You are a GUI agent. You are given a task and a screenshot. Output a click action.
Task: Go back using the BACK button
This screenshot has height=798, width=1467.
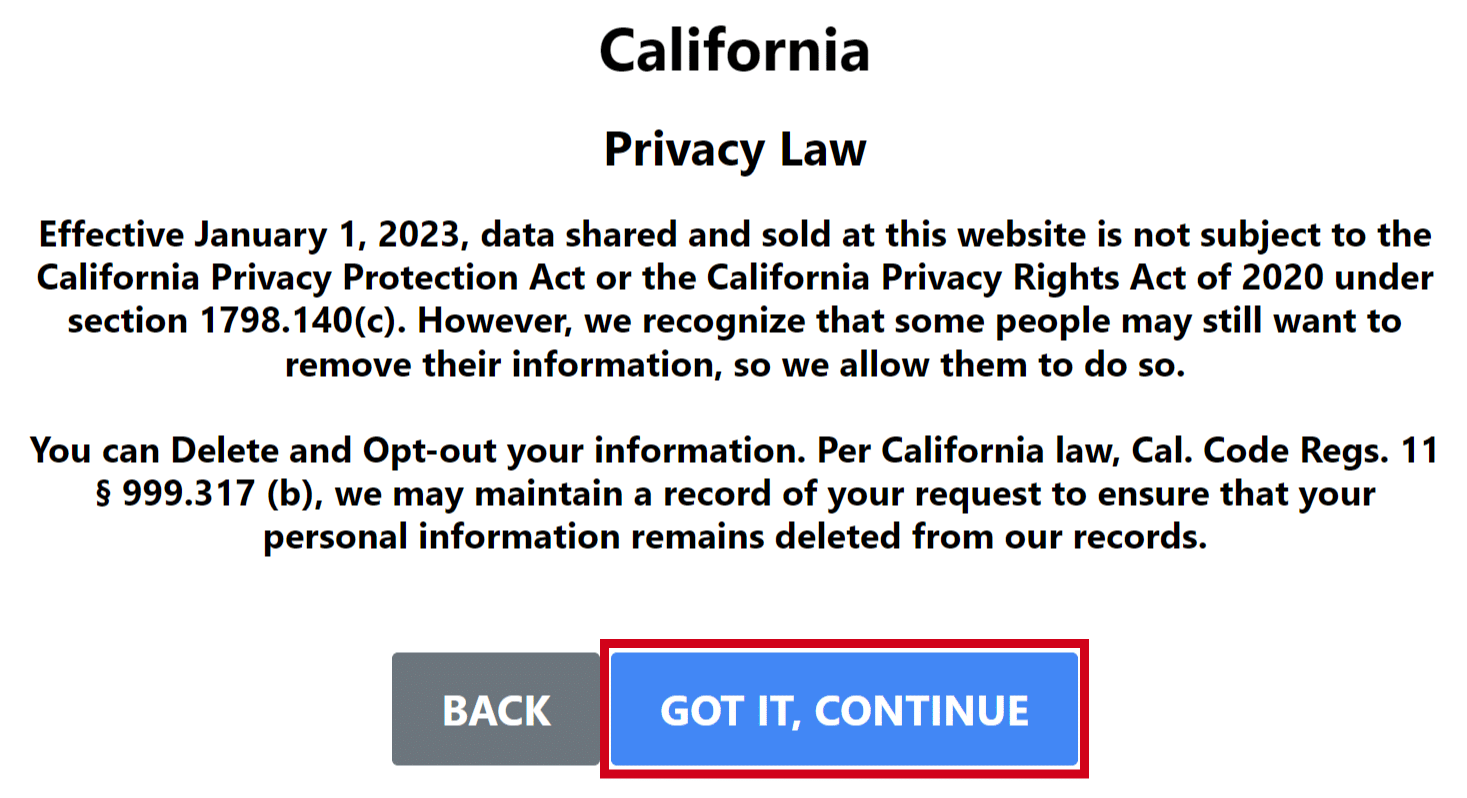(x=495, y=709)
